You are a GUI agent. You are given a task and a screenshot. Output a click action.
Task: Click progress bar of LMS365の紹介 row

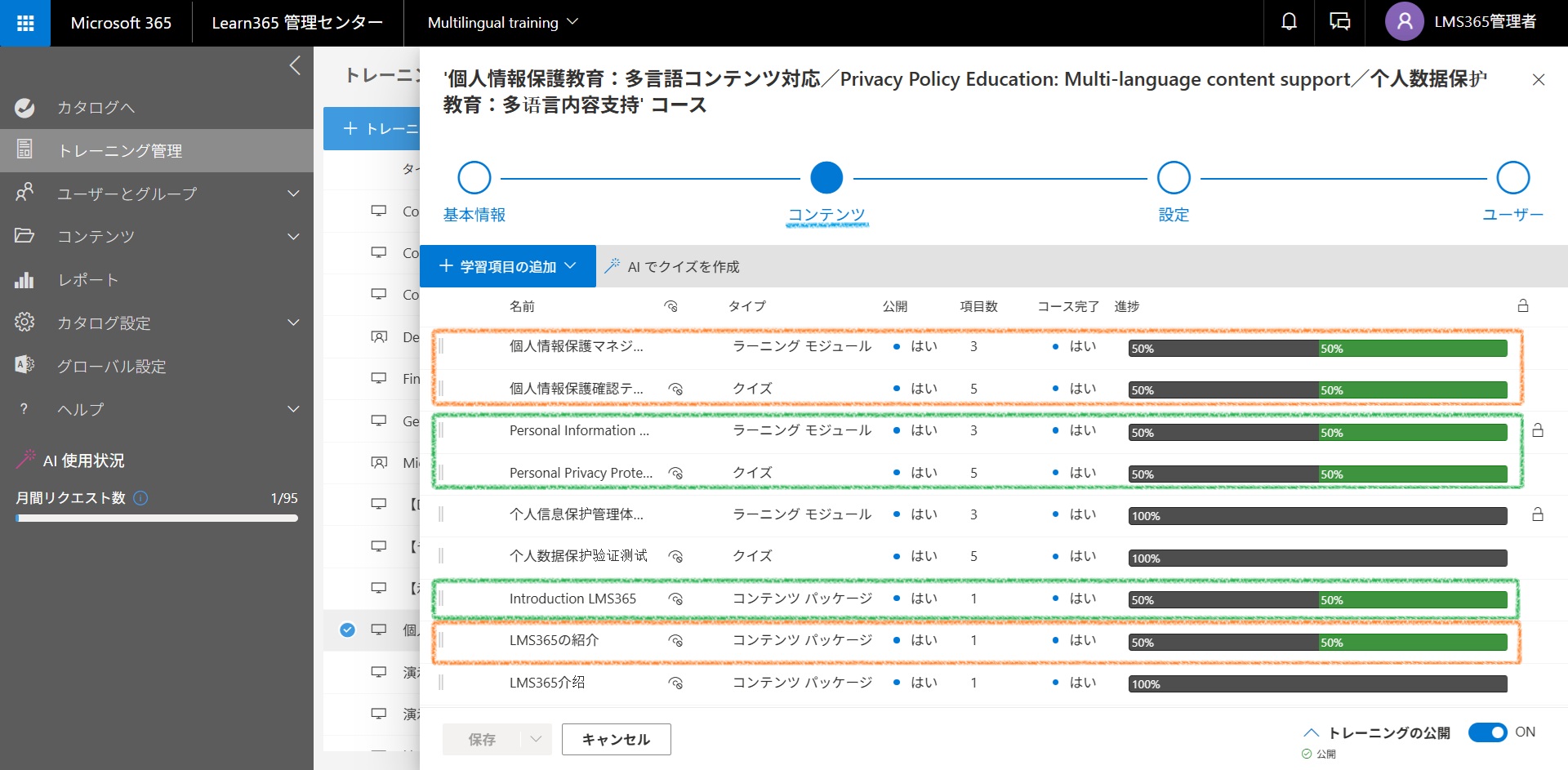click(1318, 643)
